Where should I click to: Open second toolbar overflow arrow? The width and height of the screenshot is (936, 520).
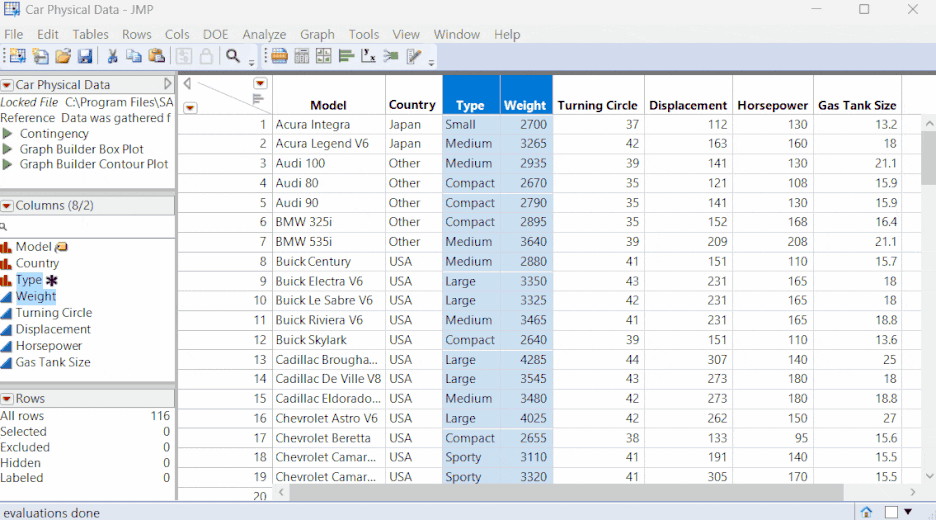coord(431,63)
